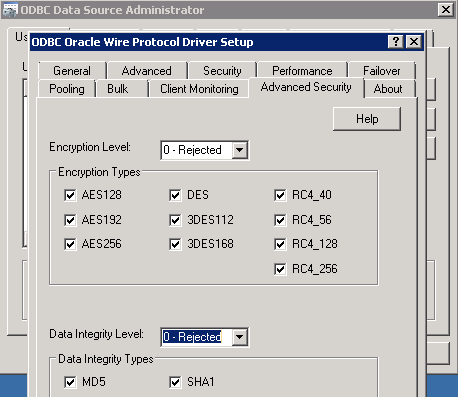Switch to the General tab

coord(72,71)
